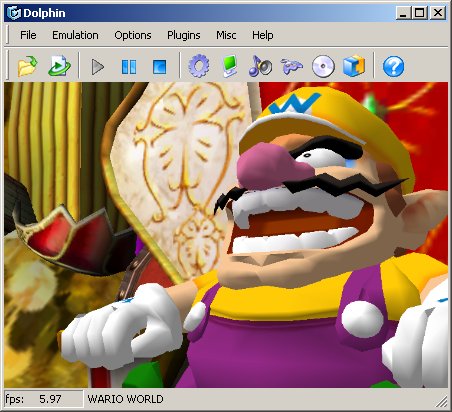Open the Emulation menu

pos(75,35)
